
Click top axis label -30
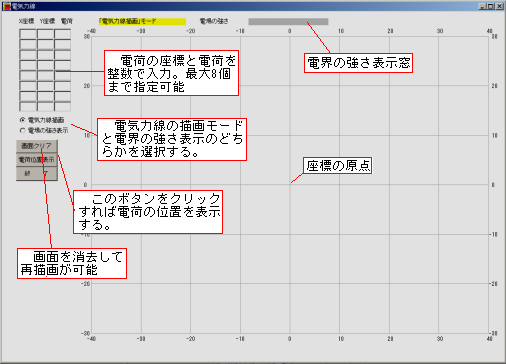tap(141, 31)
